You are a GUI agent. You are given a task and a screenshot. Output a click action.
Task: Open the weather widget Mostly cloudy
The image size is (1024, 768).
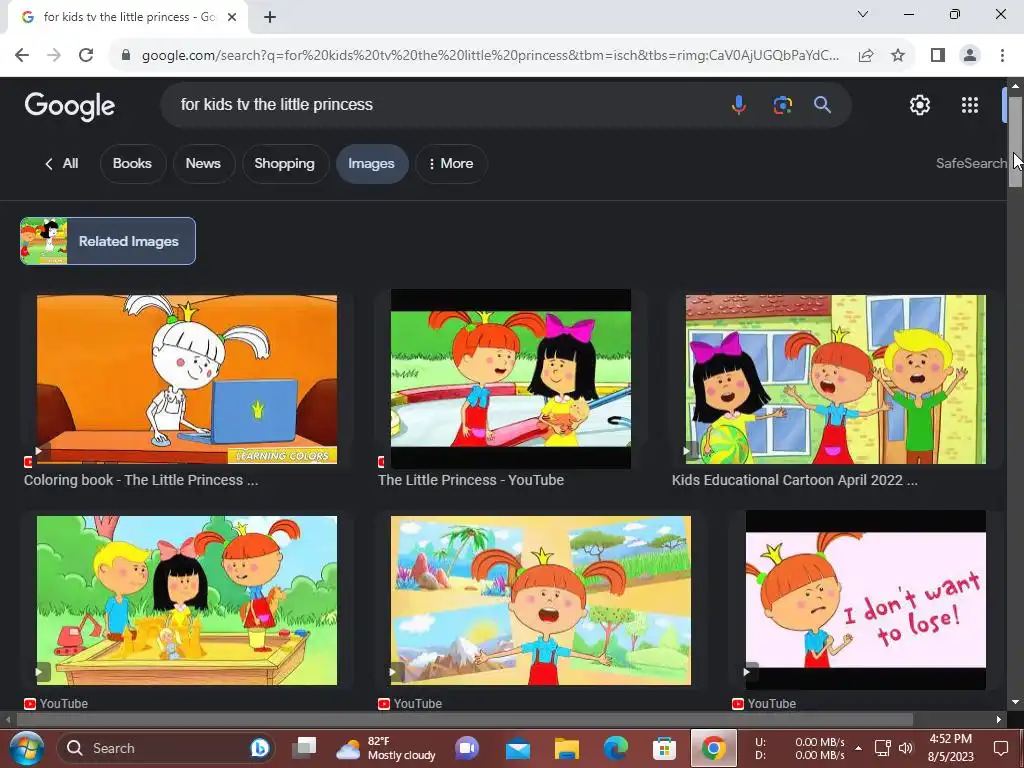385,748
